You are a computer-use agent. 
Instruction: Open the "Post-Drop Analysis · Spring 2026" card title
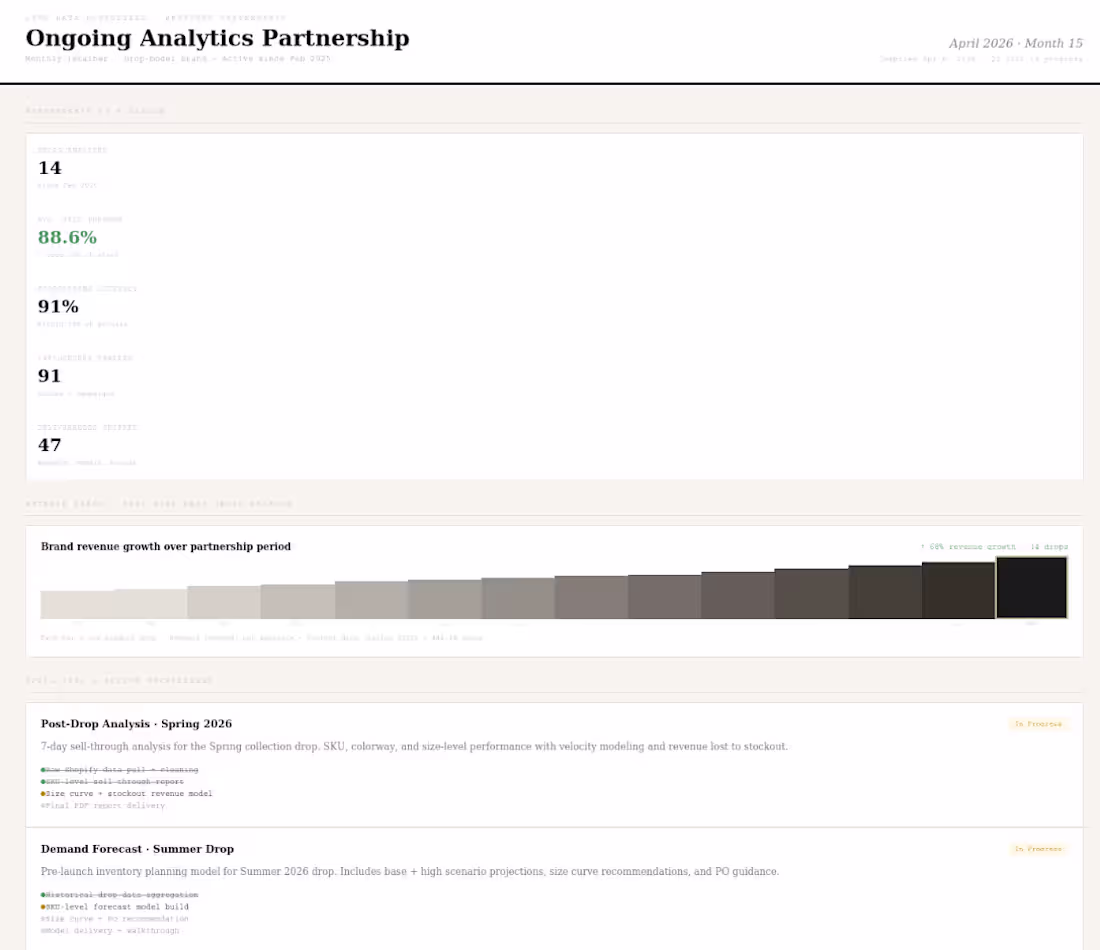click(x=135, y=723)
